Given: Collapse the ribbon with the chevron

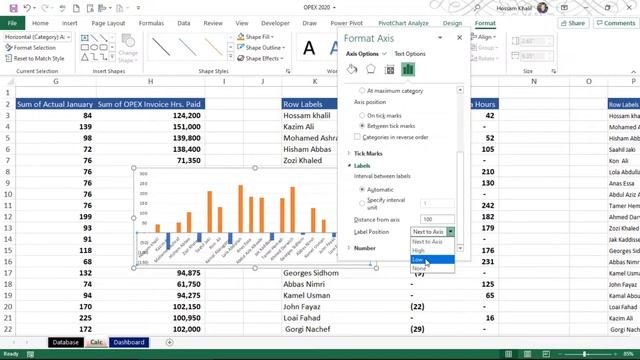Looking at the screenshot, I should [633, 72].
